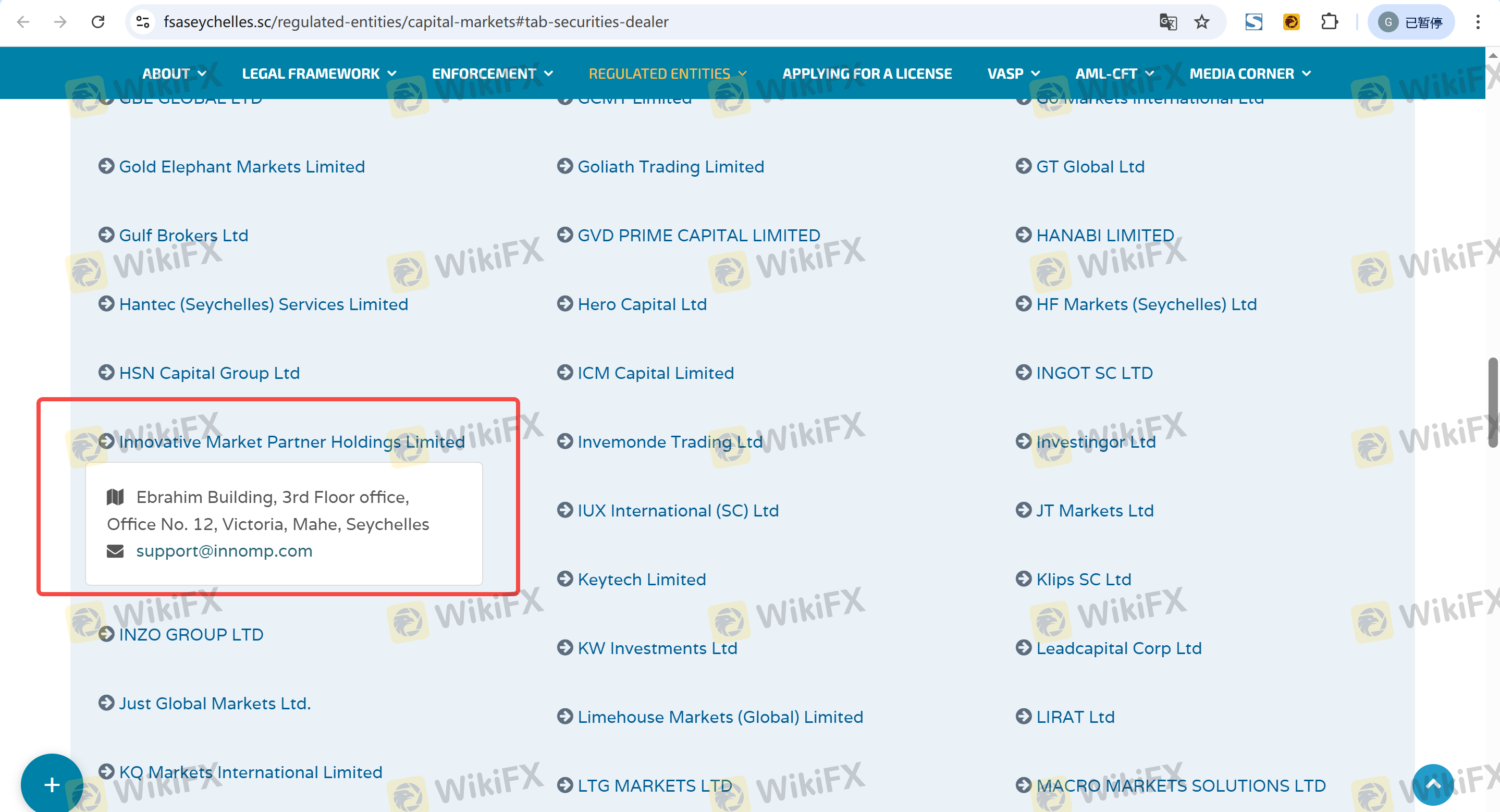
Task: Open the VASP menu item
Action: coord(1013,74)
